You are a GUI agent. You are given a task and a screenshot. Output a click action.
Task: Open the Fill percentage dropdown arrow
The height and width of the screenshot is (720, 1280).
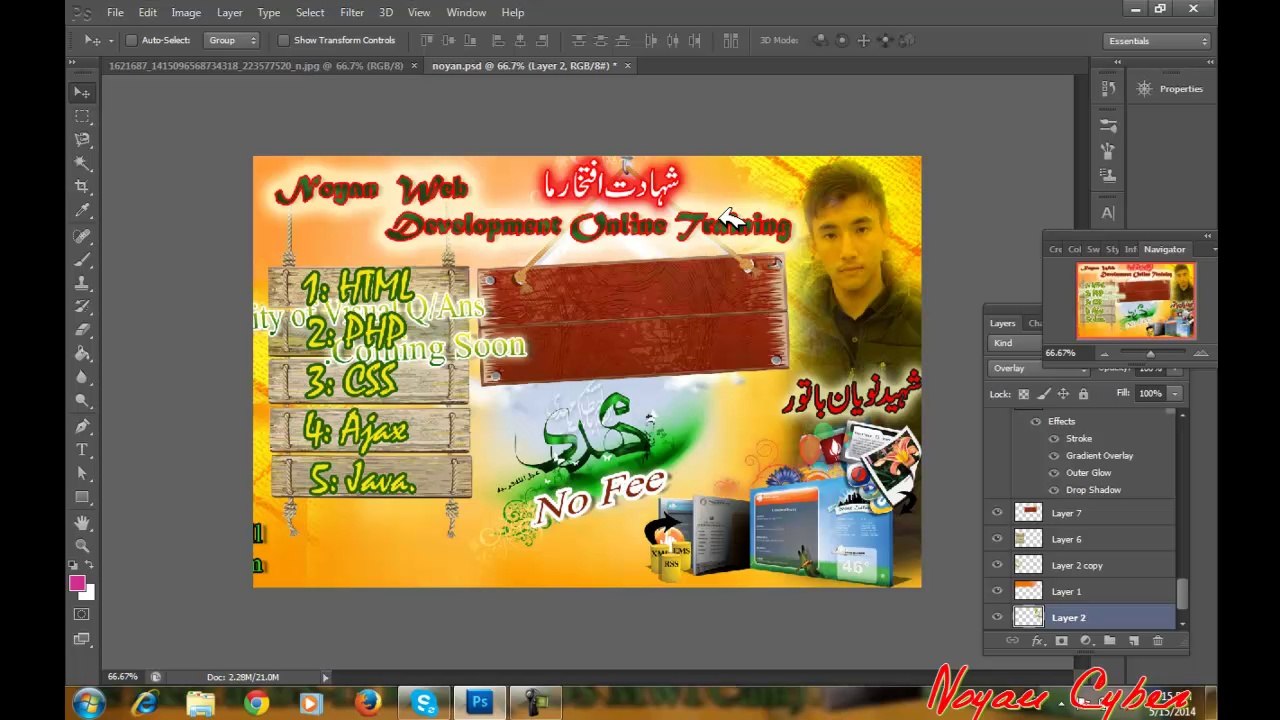pos(1175,394)
